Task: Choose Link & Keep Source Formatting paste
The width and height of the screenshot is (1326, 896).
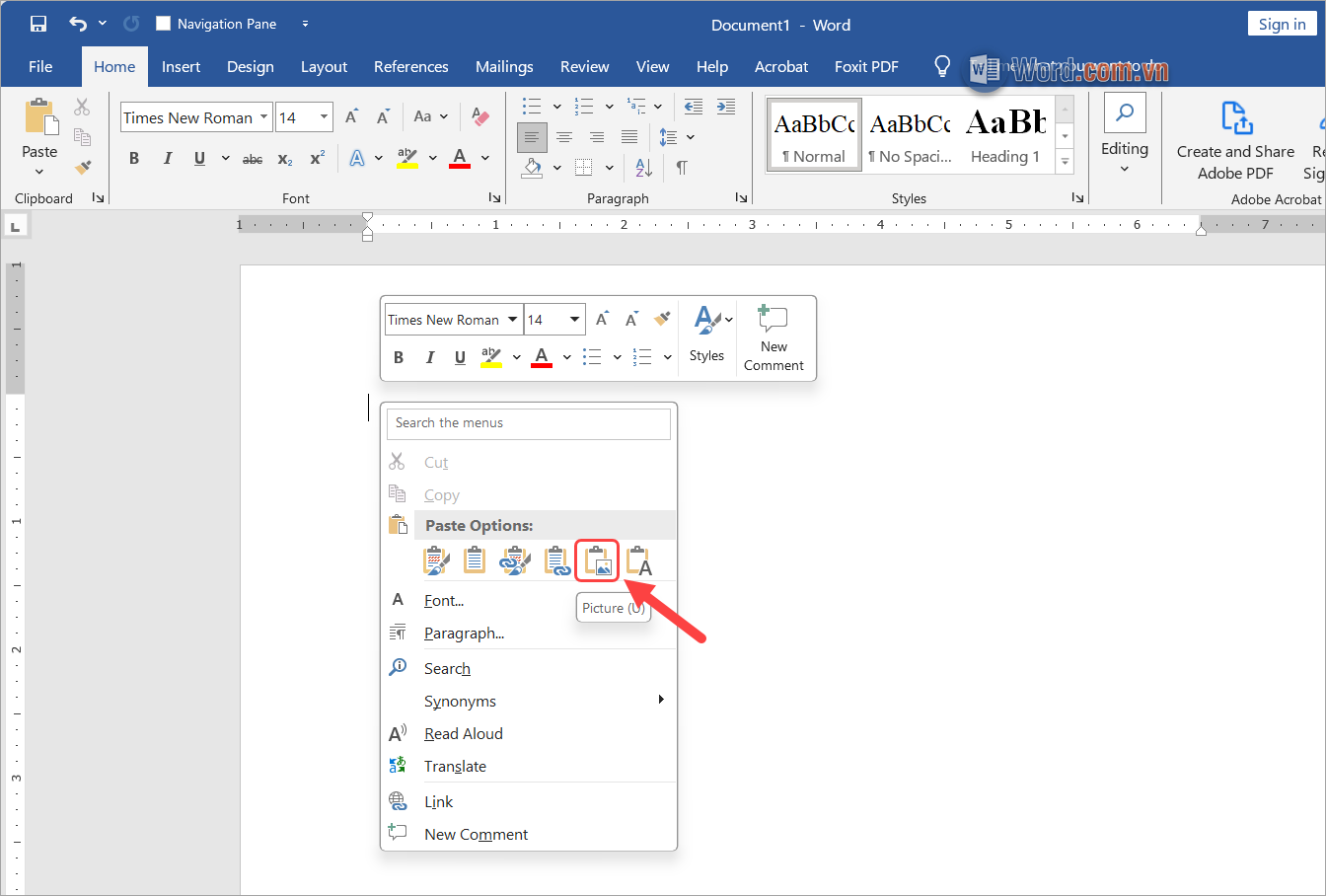Action: (516, 560)
